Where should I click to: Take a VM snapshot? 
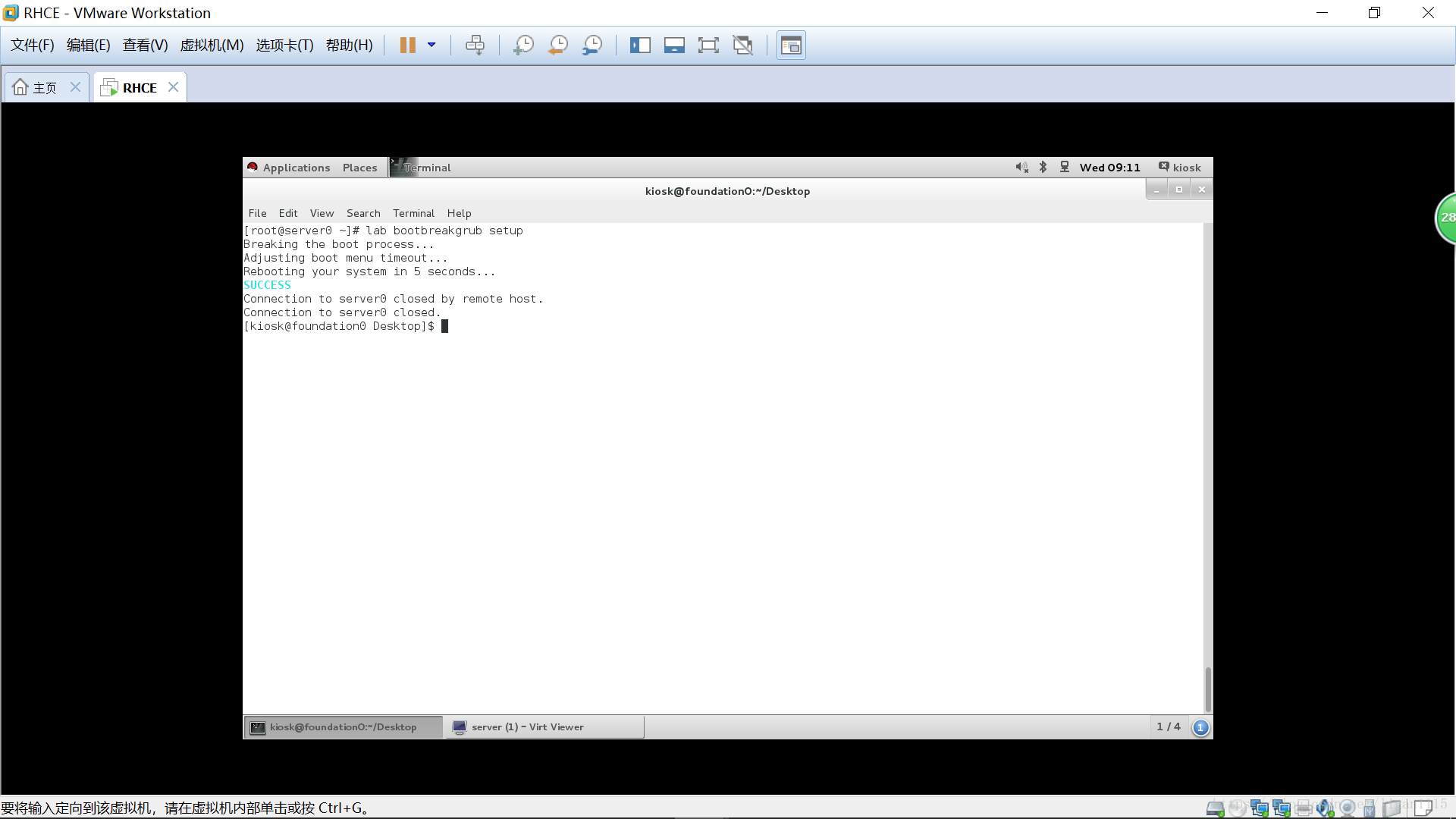click(523, 45)
